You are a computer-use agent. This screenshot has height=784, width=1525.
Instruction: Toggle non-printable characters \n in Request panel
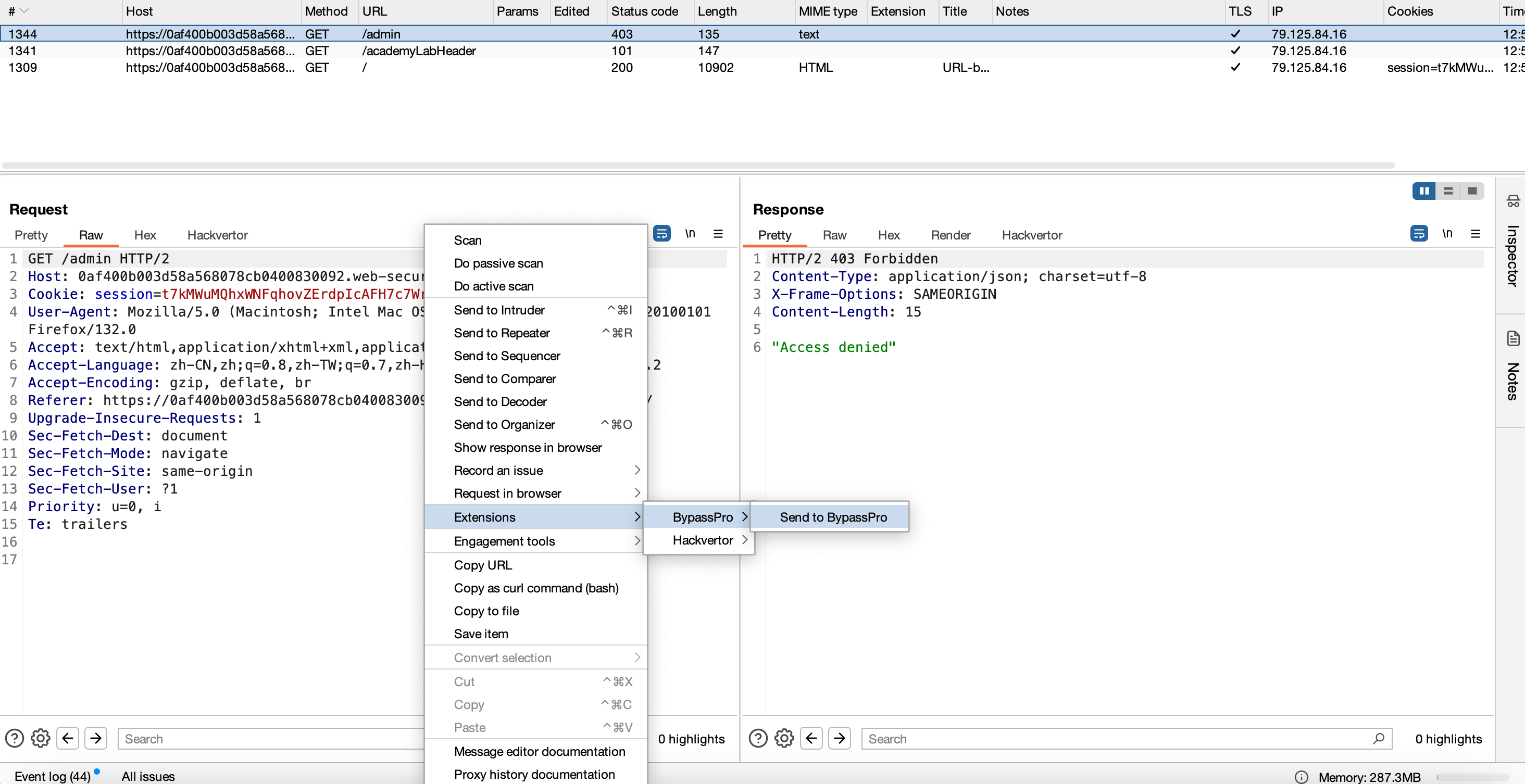coord(690,234)
